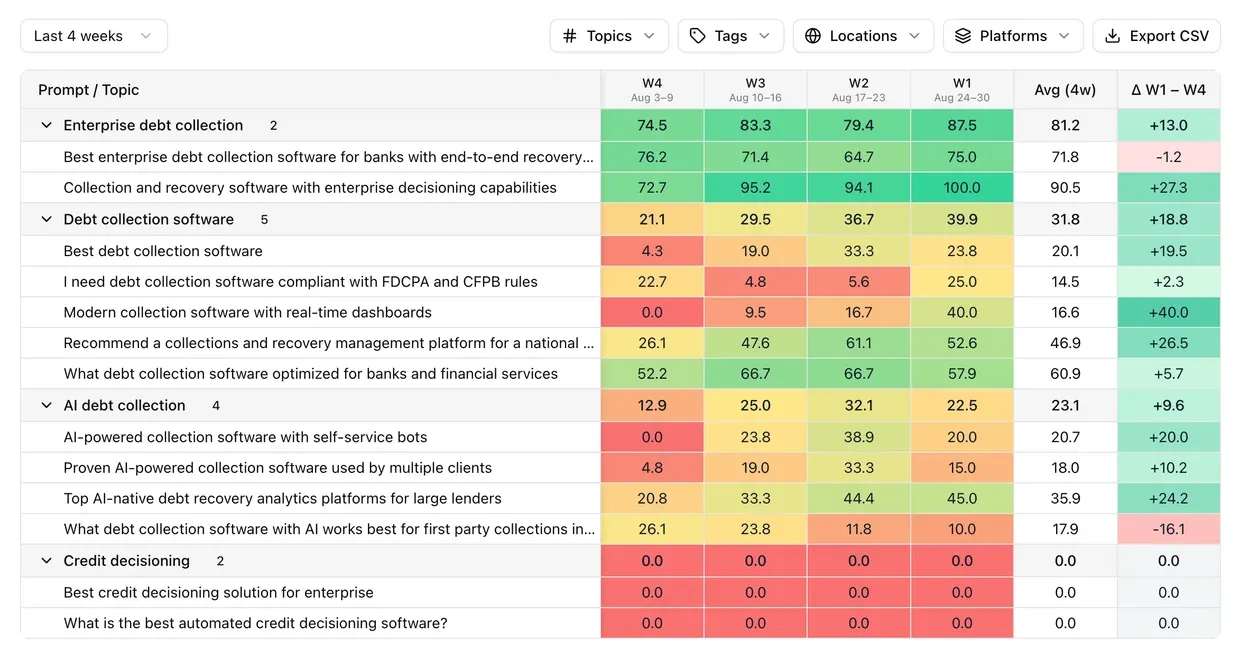Click the 100.0 heatmap cell in W1

click(962, 187)
